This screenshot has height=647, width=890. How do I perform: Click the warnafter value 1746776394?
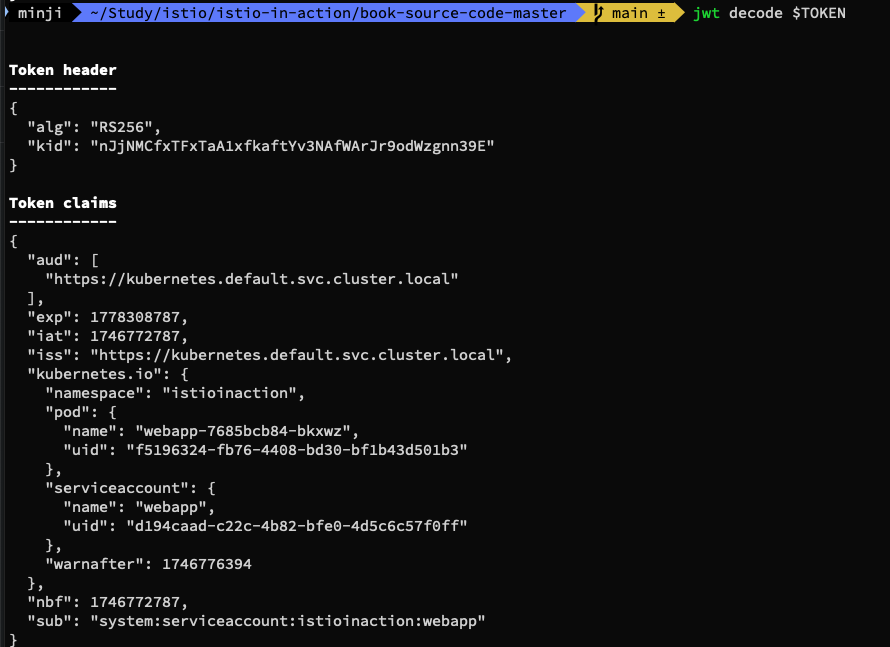tap(207, 564)
